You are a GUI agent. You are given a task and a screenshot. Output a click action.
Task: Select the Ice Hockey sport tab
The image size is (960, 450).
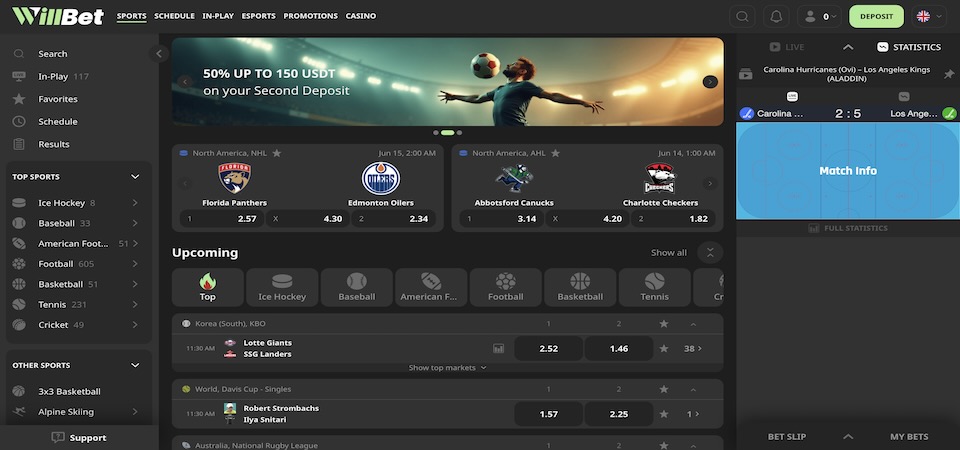click(x=282, y=287)
